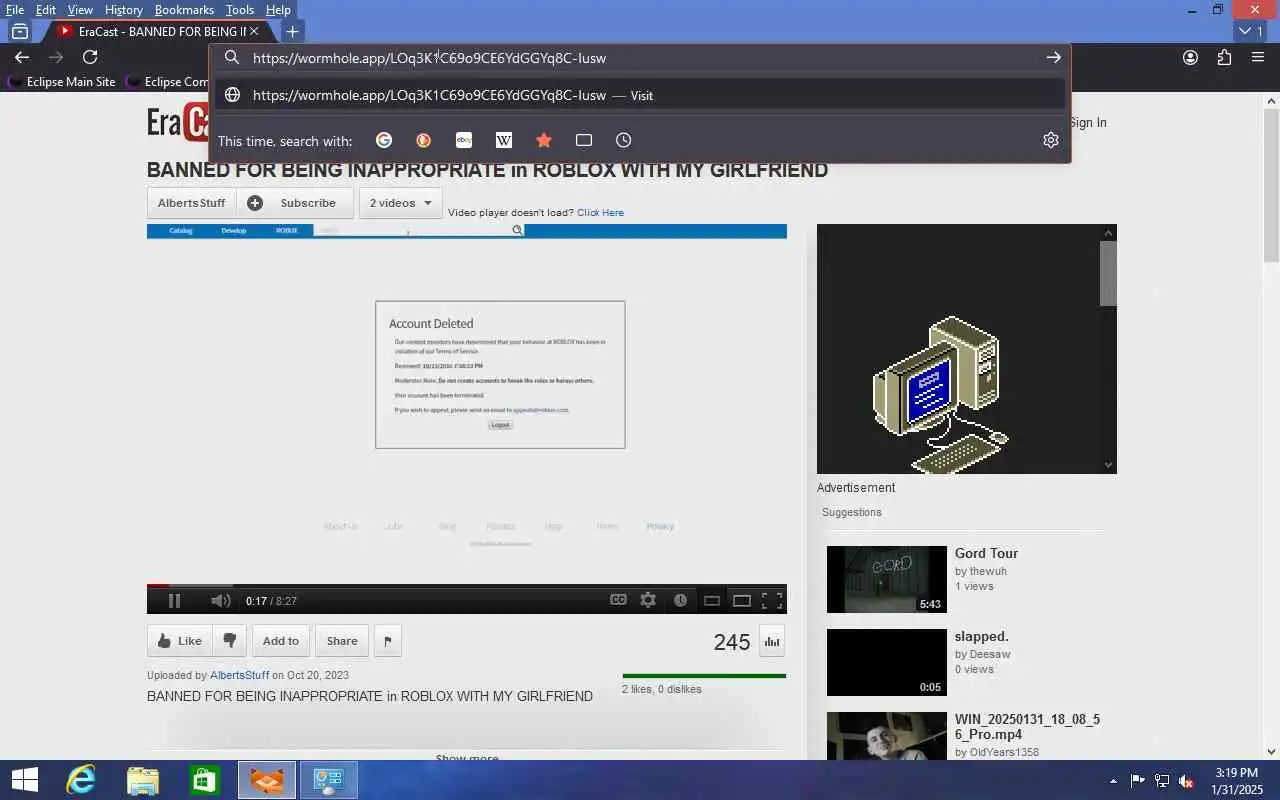This screenshot has height=800, width=1280.
Task: Select the wormhole.app Visit suggestion
Action: coord(640,95)
